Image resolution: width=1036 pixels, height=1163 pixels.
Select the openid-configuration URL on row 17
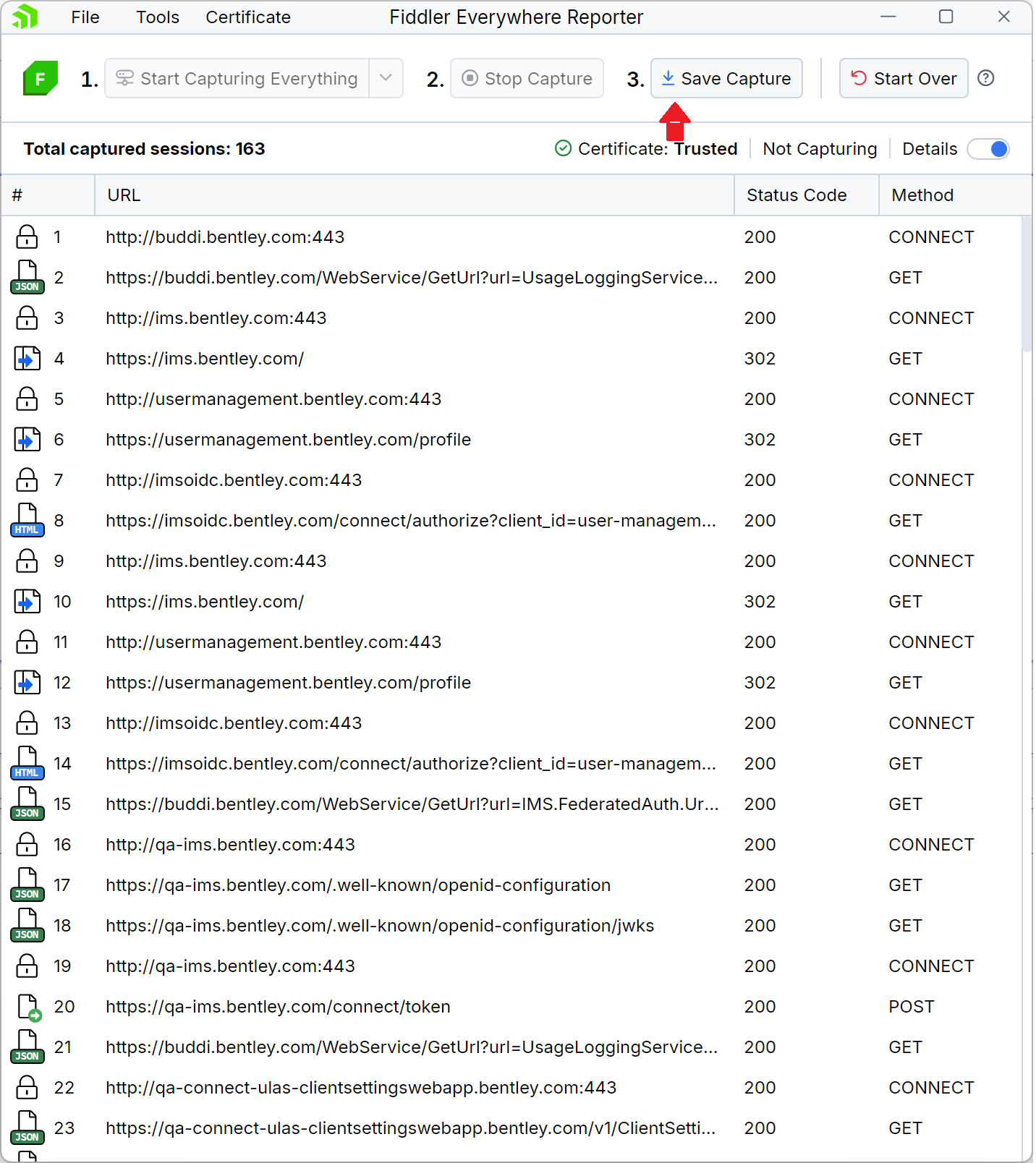tap(358, 885)
